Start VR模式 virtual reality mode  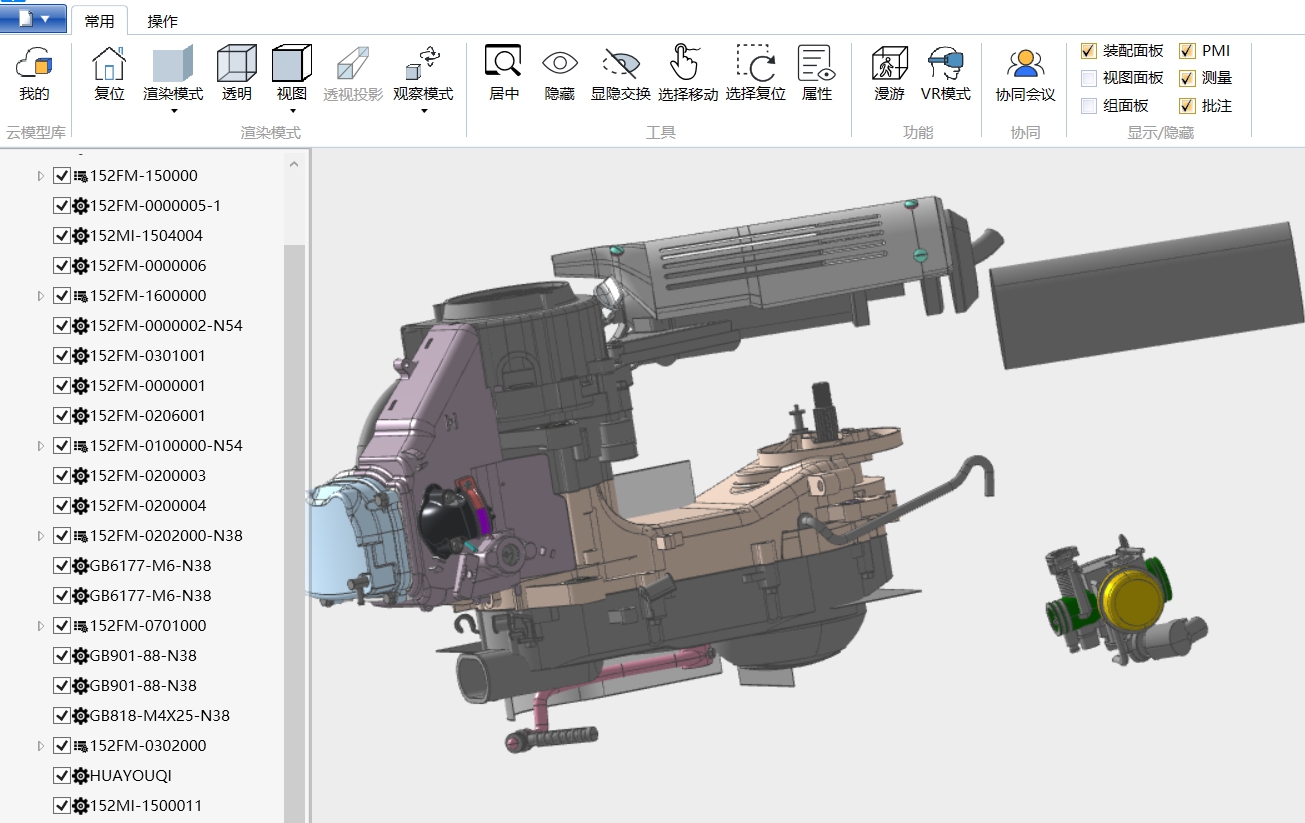pos(945,70)
